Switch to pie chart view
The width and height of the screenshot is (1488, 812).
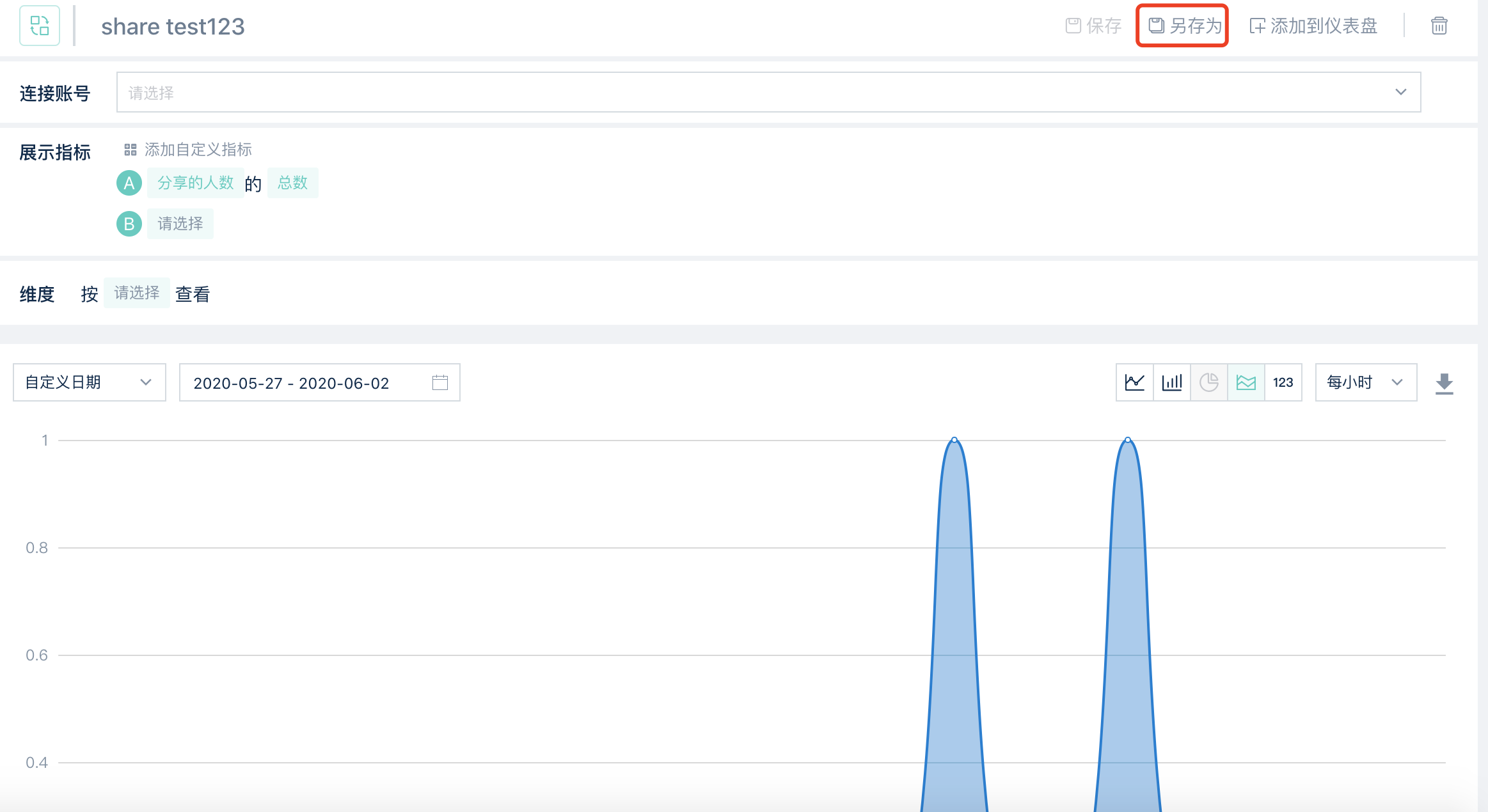(x=1209, y=382)
